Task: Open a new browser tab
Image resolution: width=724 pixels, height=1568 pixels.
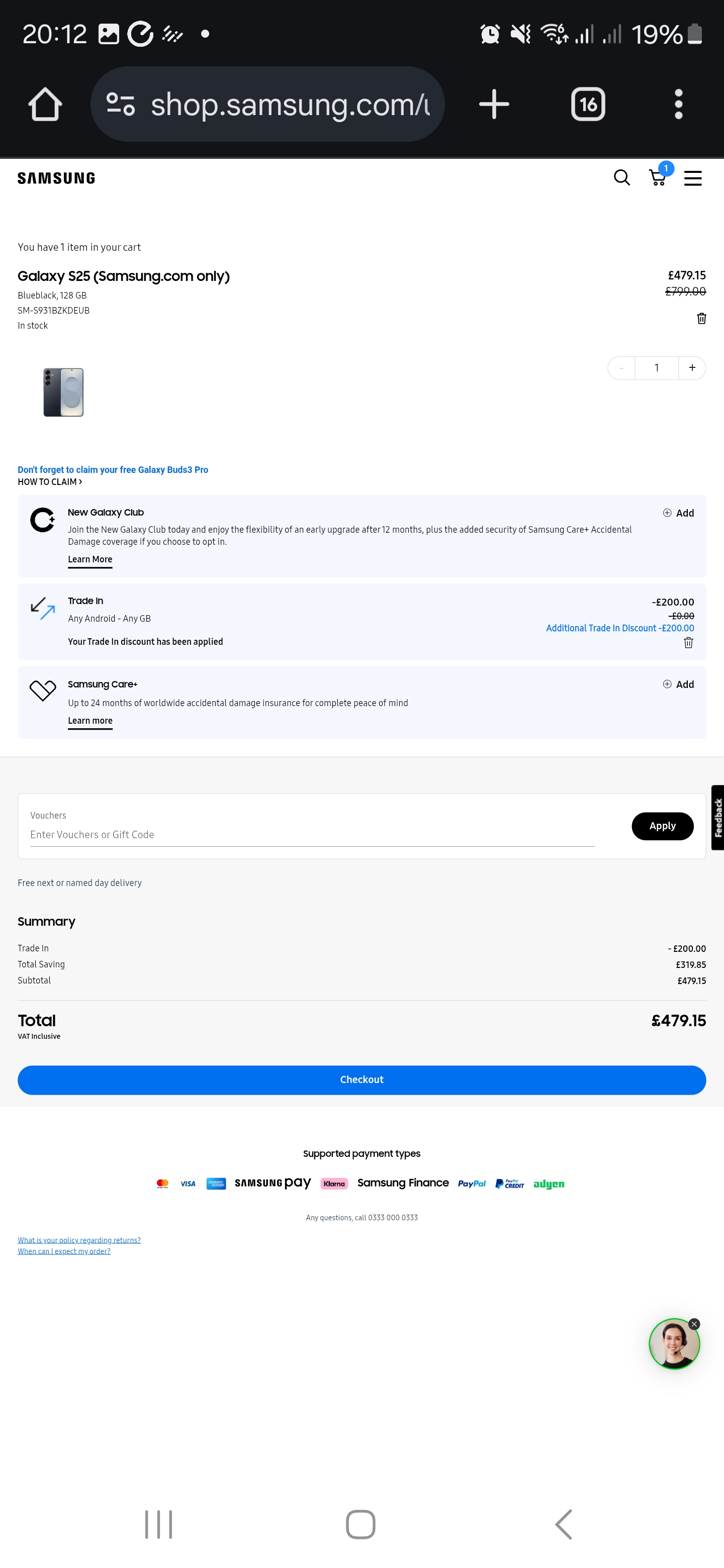Action: 493,104
